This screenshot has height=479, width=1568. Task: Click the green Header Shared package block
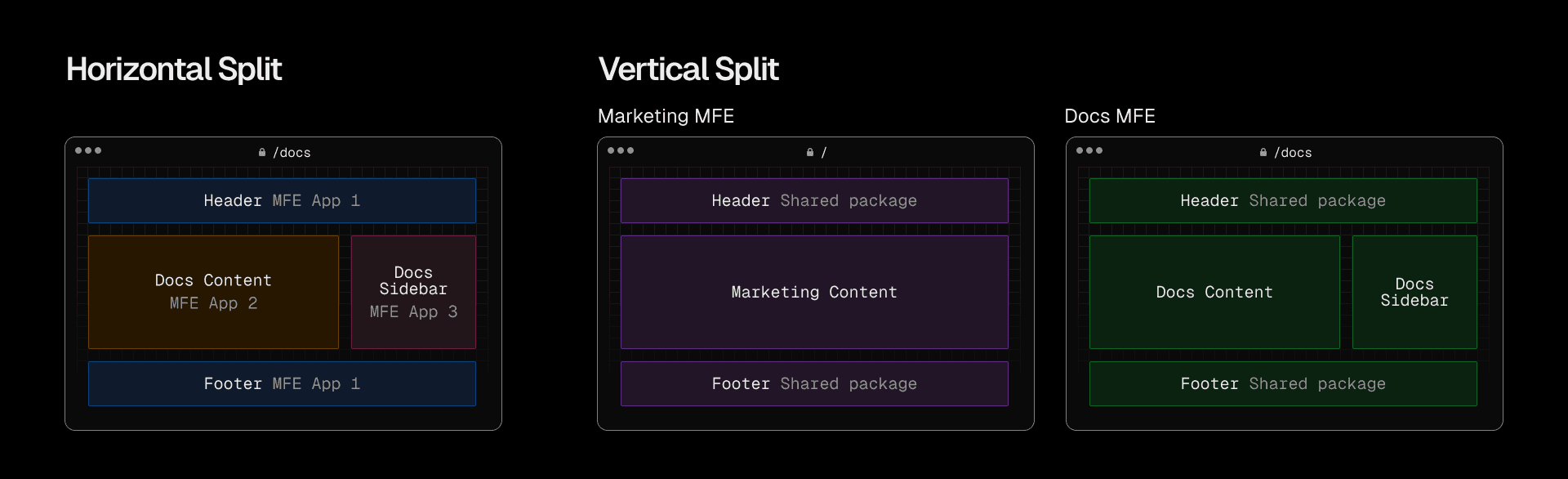point(1283,201)
